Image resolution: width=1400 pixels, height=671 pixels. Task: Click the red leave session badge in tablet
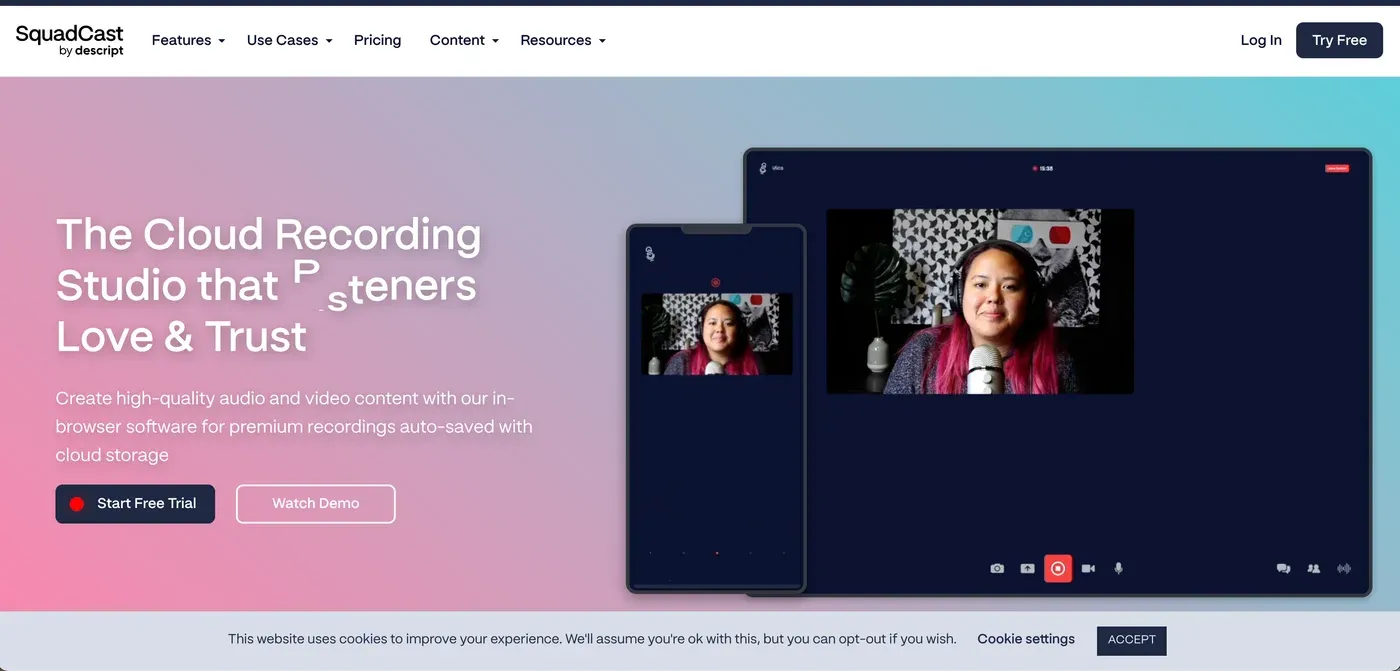[x=1337, y=168]
